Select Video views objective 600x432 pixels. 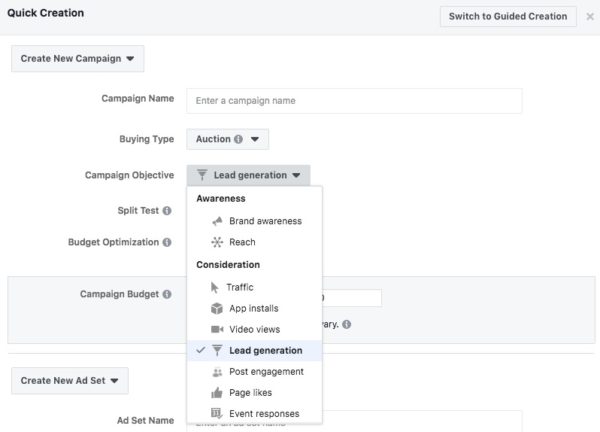pos(254,329)
